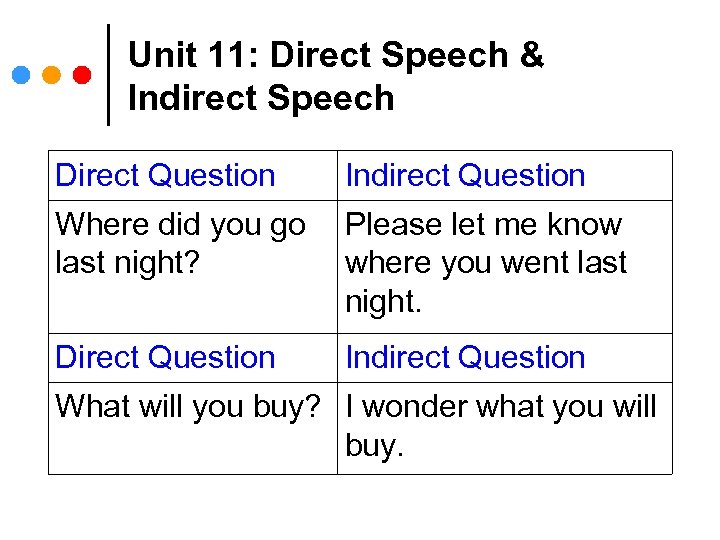
Task: Click the "I wonder what you will" line
Action: click(x=501, y=407)
